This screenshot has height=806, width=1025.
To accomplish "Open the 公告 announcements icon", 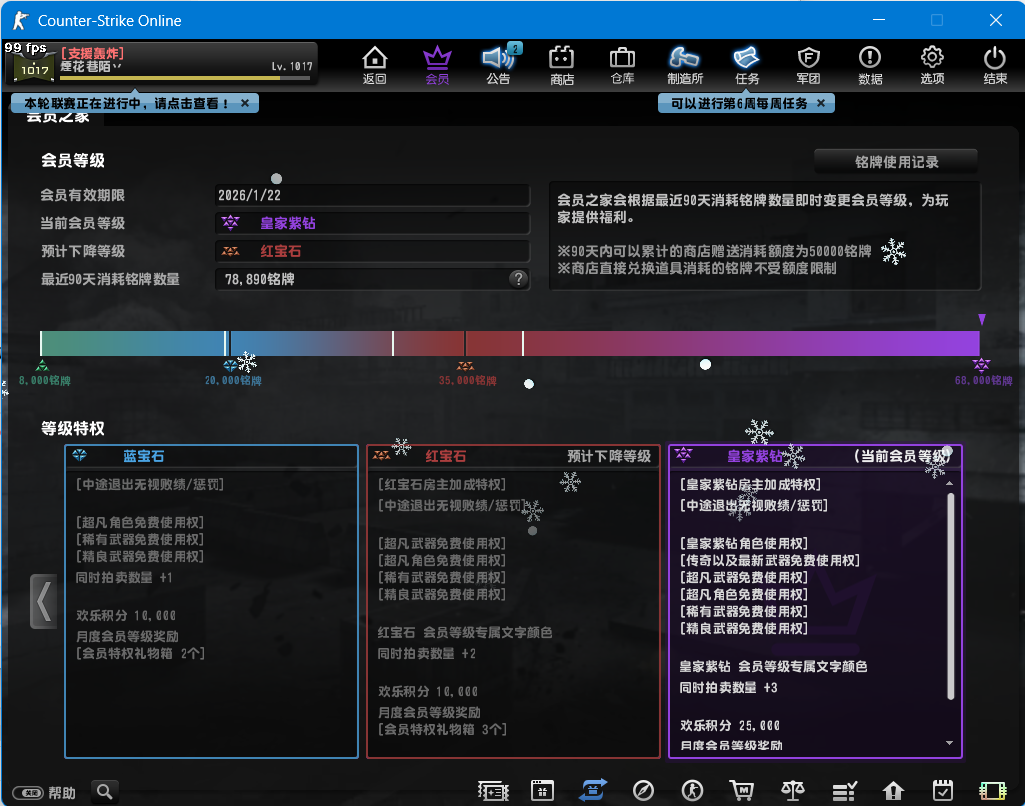I will [498, 65].
